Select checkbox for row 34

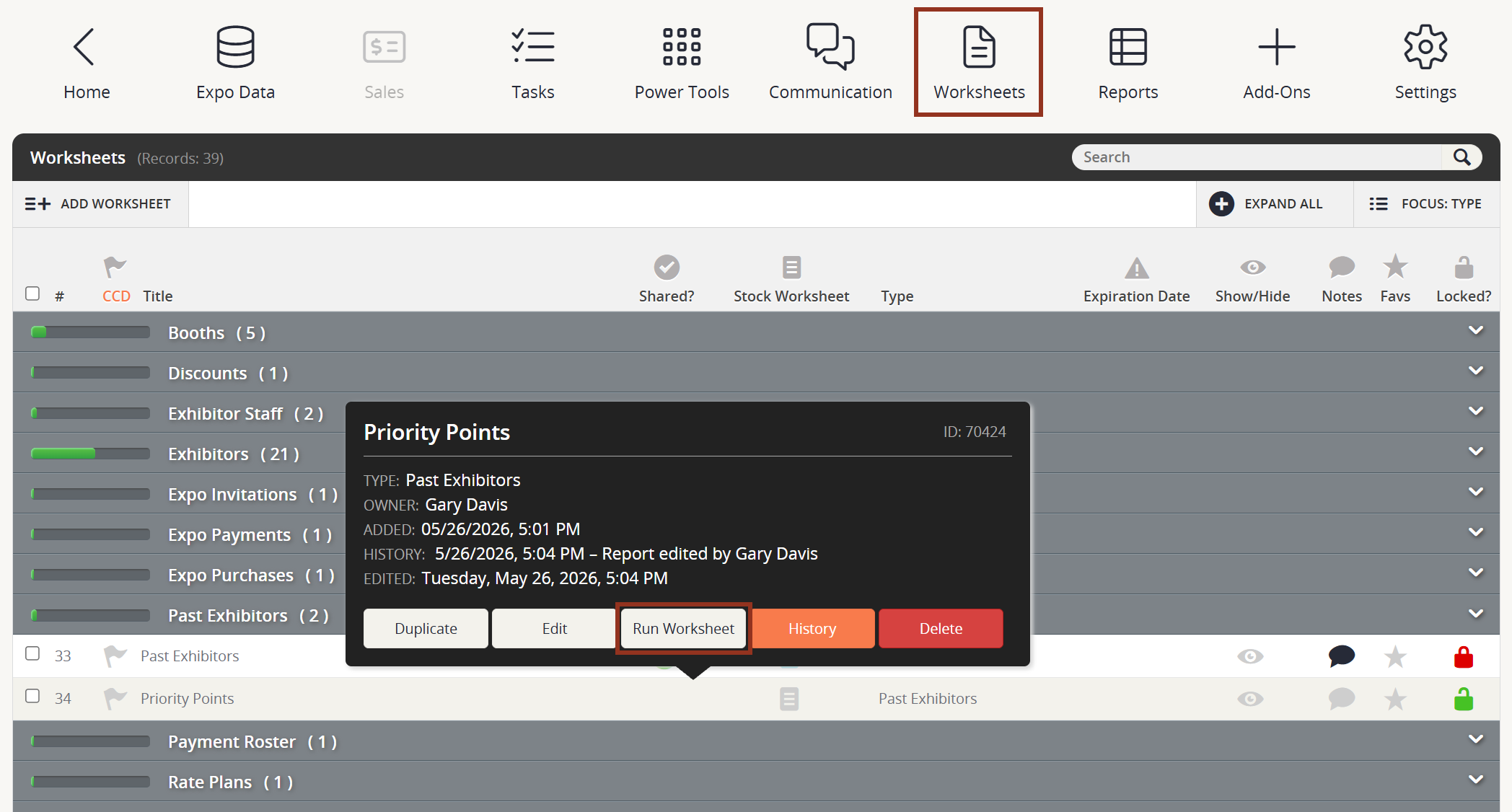[x=32, y=696]
